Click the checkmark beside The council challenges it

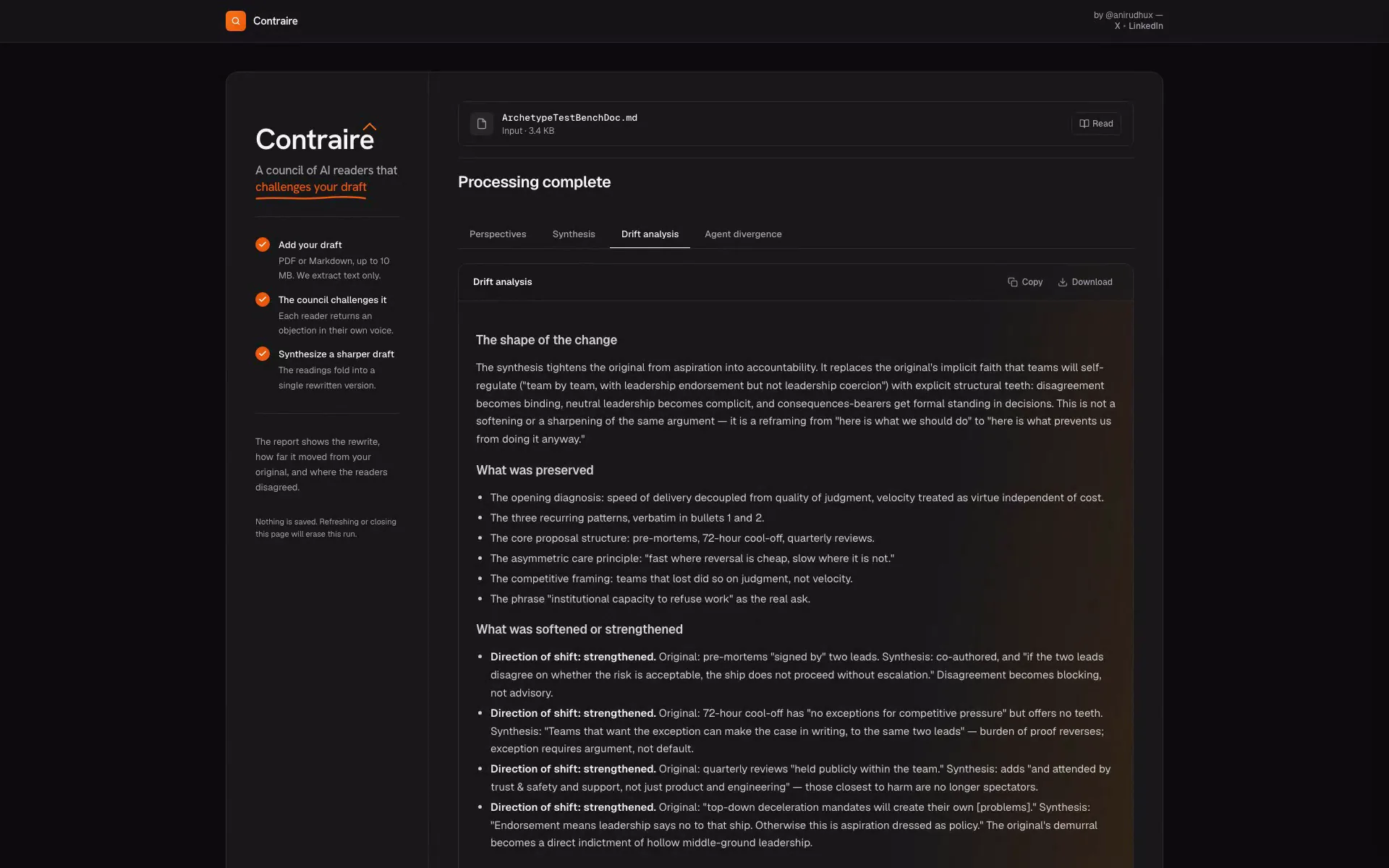coord(263,299)
